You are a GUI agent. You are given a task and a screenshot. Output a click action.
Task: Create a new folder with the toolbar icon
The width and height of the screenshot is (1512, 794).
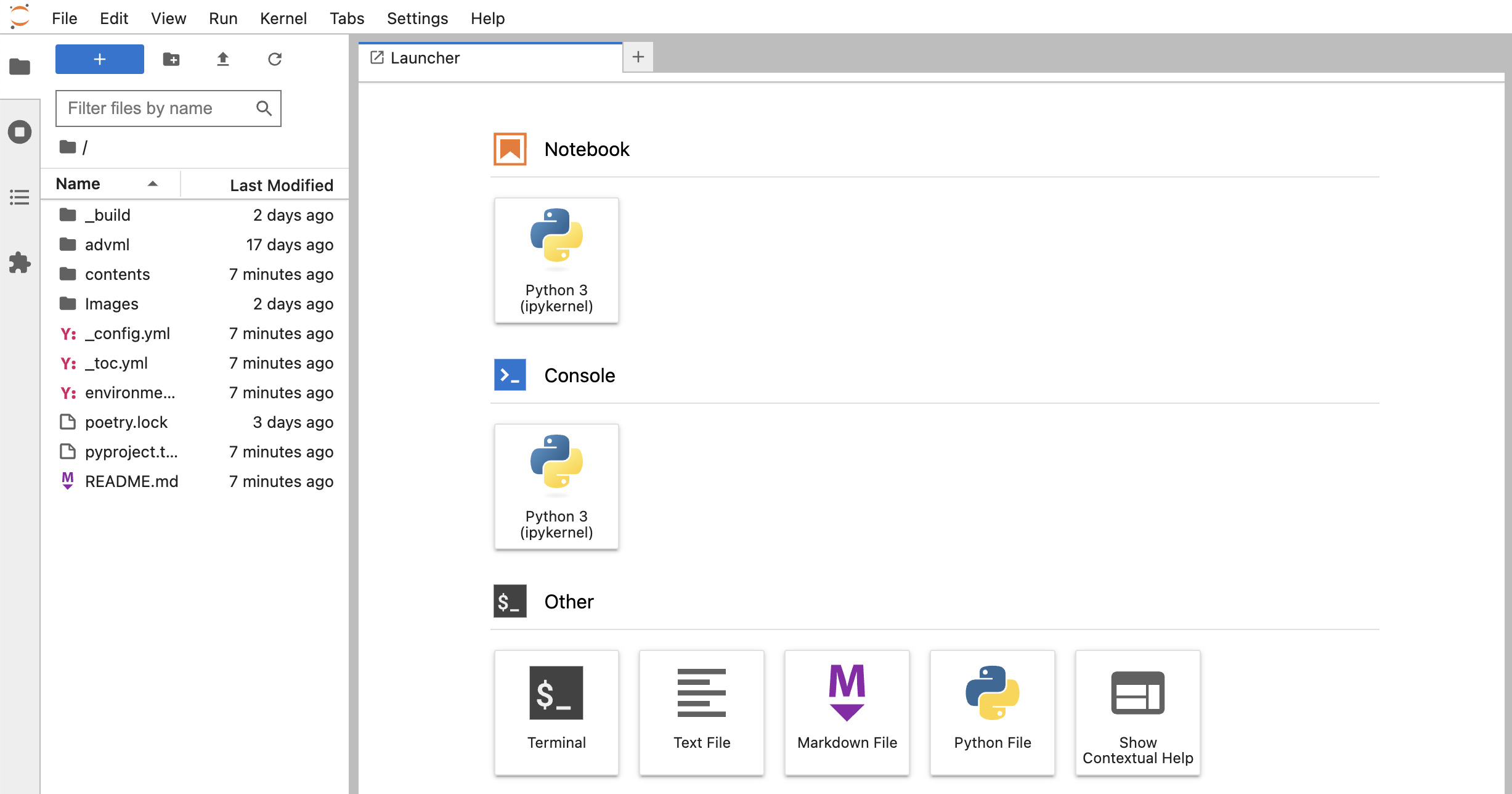coord(171,59)
